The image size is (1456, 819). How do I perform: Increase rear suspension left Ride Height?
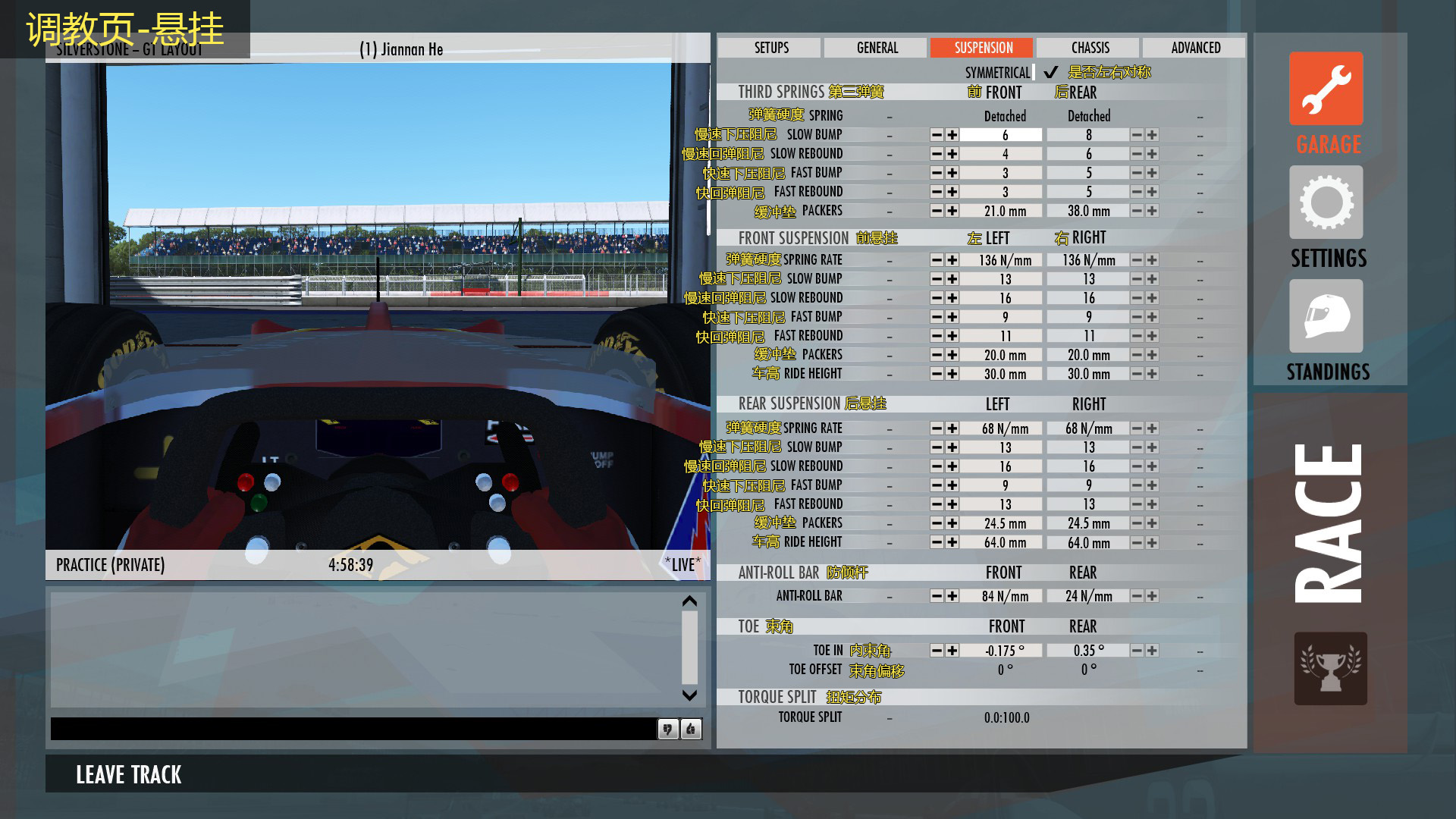coord(952,542)
